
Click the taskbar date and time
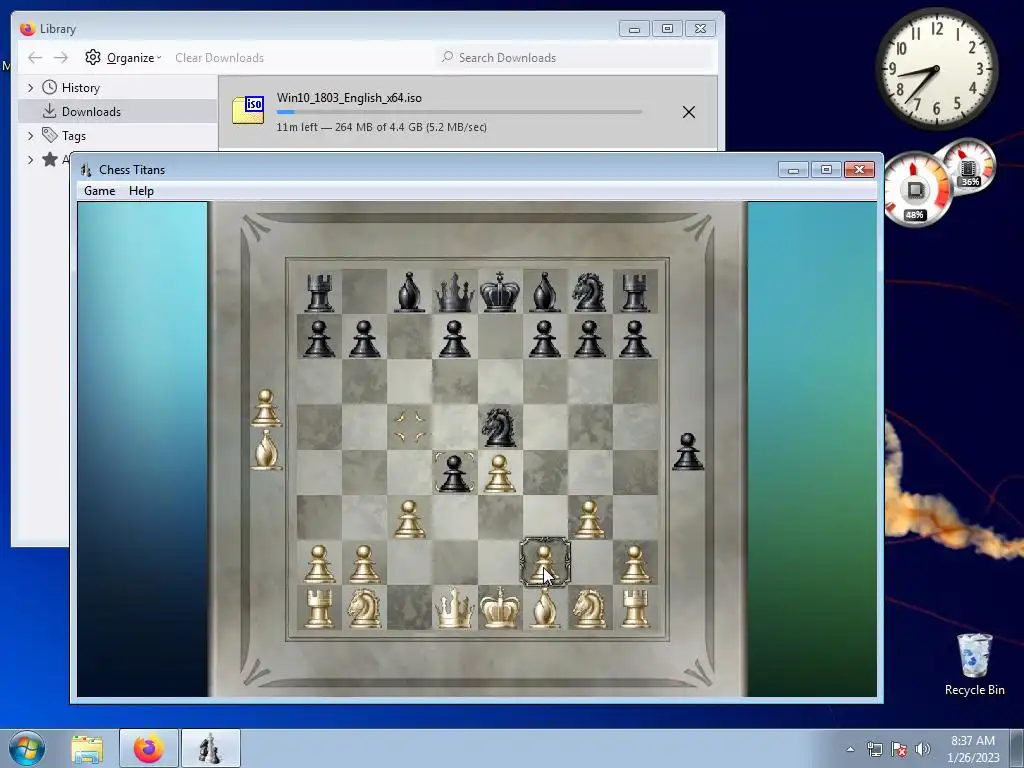973,749
